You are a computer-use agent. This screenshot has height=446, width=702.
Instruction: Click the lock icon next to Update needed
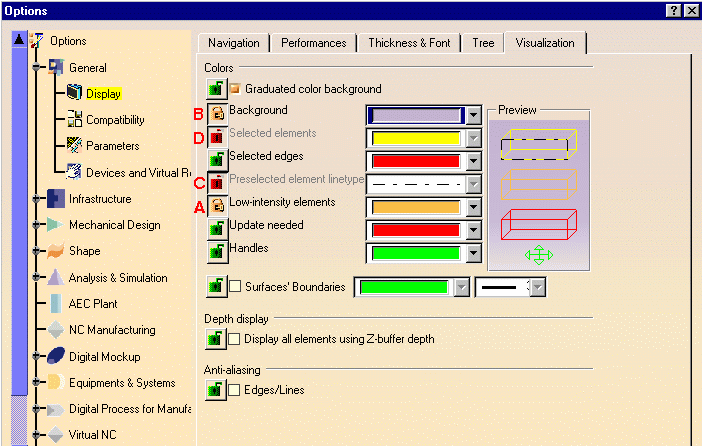[x=217, y=228]
